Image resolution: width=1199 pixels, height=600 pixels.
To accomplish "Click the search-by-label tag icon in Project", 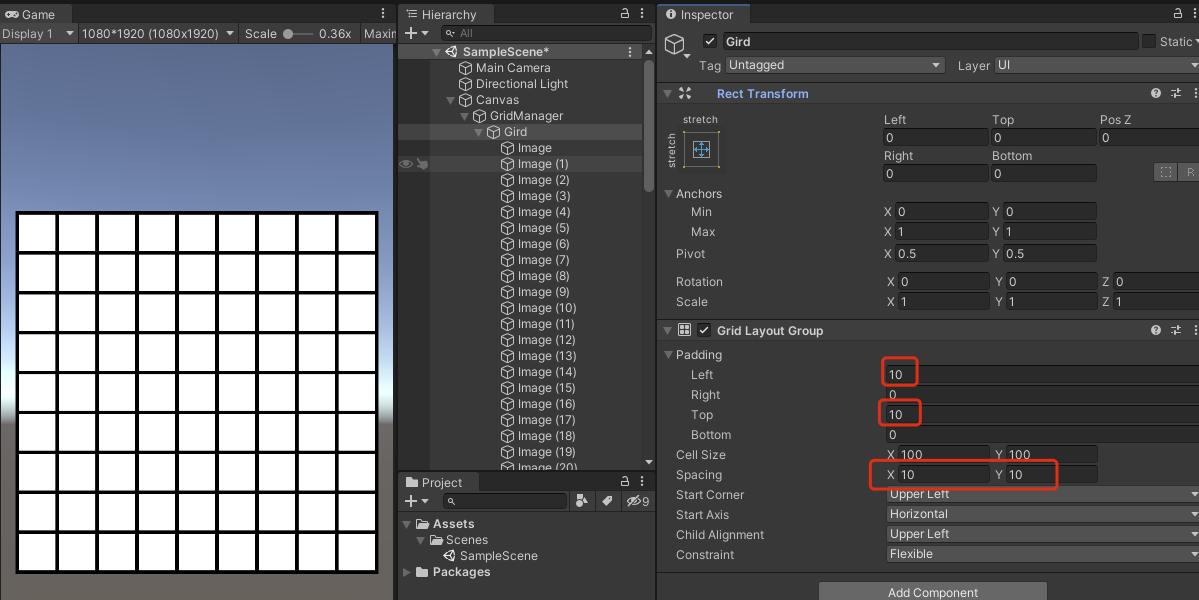I will point(608,501).
